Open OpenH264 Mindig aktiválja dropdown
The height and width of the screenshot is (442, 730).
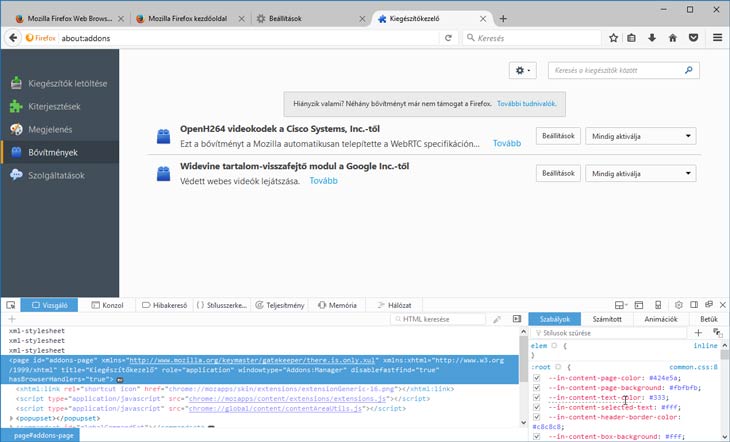click(x=641, y=136)
